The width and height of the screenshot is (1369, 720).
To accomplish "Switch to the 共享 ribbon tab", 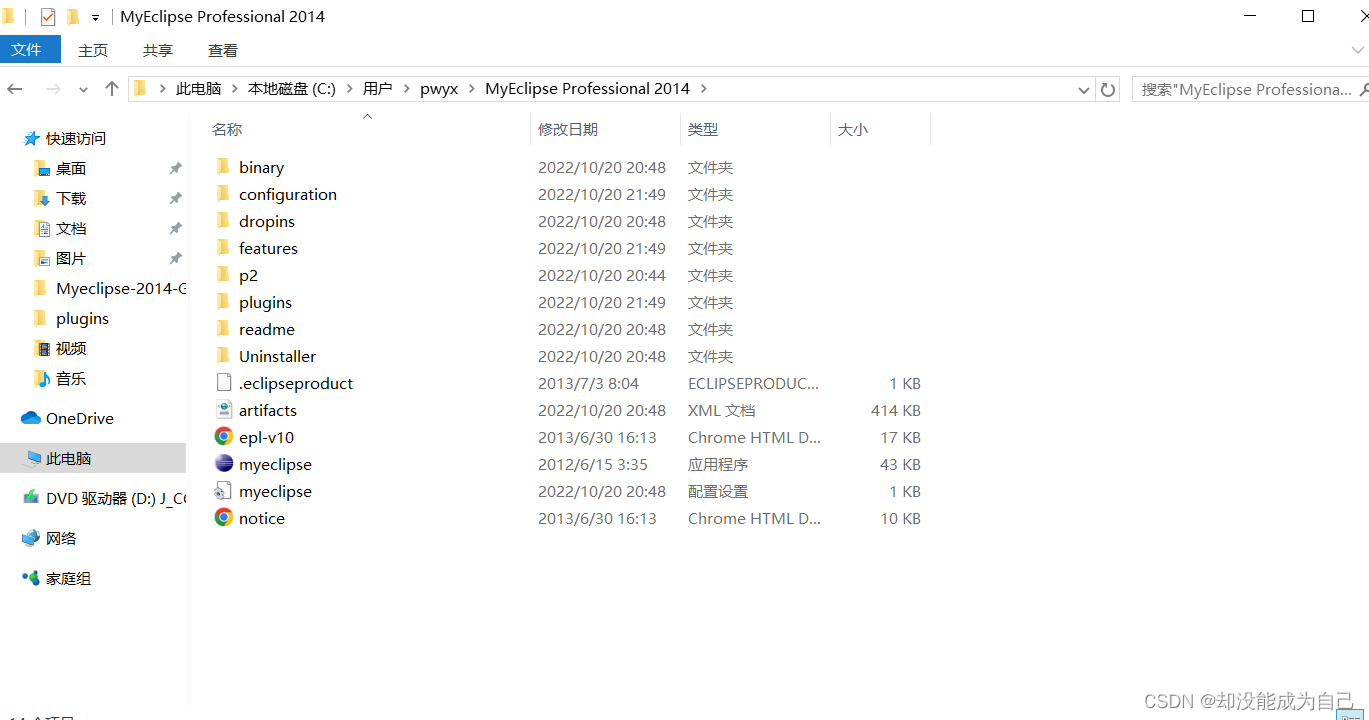I will point(158,50).
